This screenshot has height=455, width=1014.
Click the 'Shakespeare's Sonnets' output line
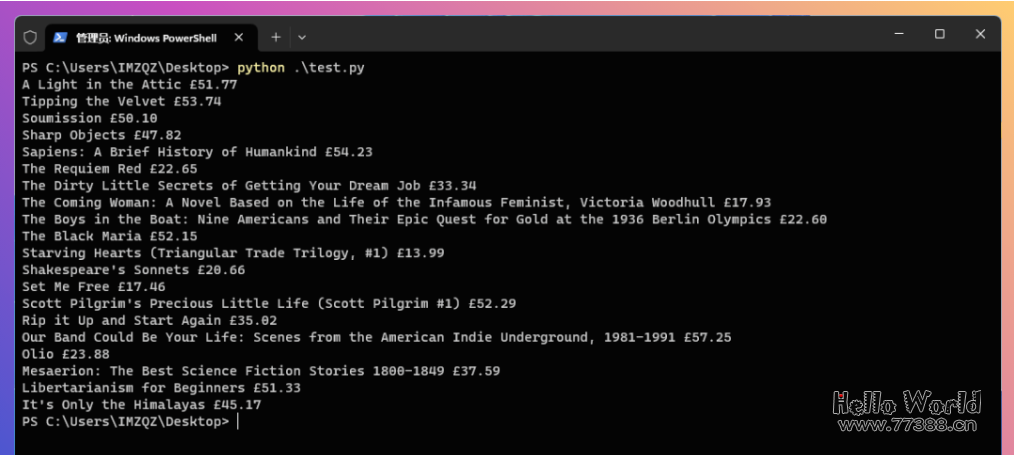coord(133,270)
